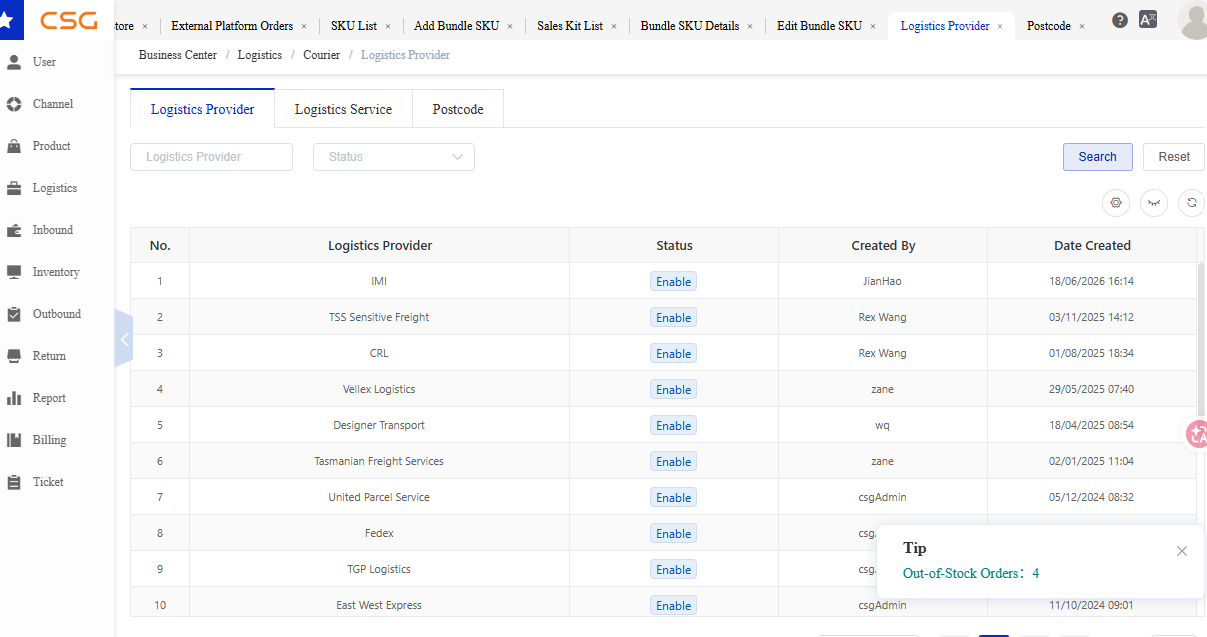Click the TGP Logistics cell

tap(379, 569)
